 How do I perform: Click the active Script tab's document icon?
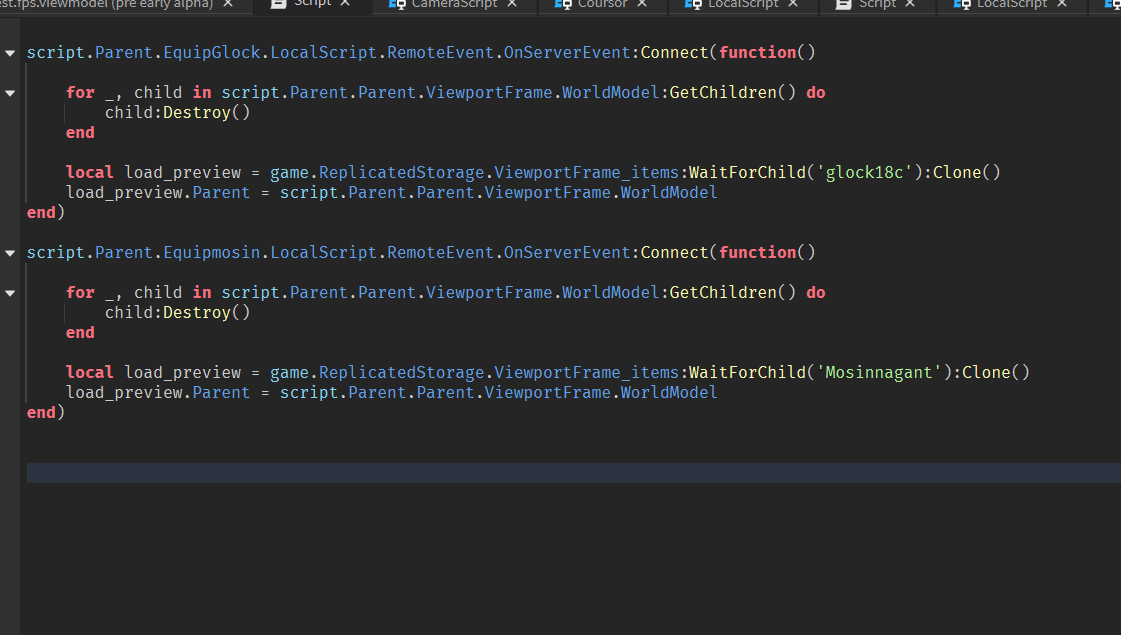[x=279, y=4]
